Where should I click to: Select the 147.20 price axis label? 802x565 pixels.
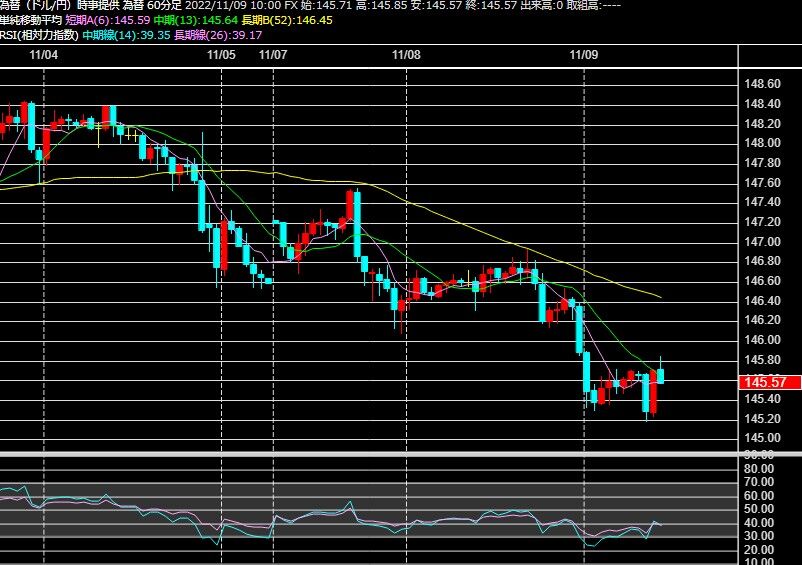762,222
